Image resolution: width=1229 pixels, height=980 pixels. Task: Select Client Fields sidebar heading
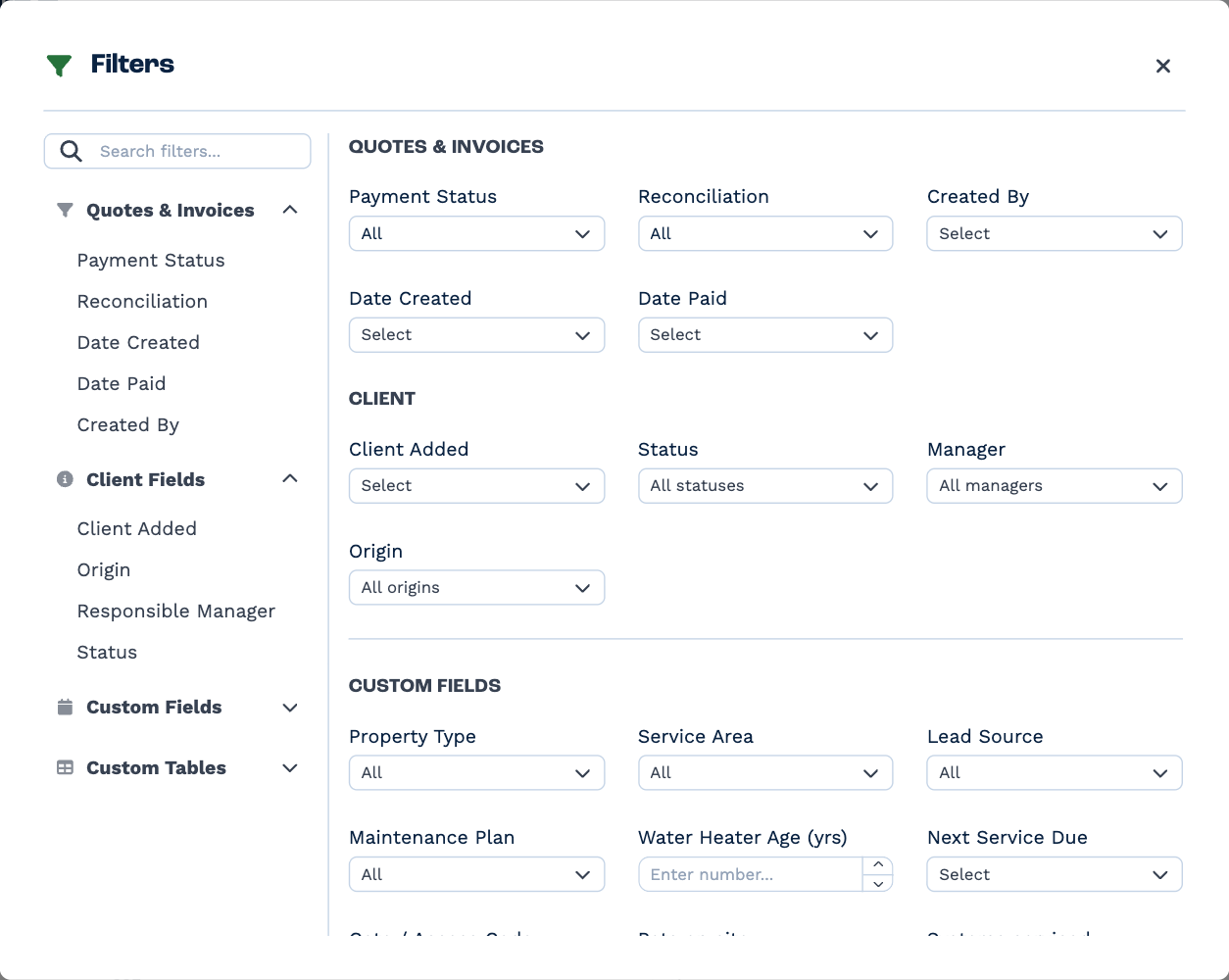click(146, 479)
